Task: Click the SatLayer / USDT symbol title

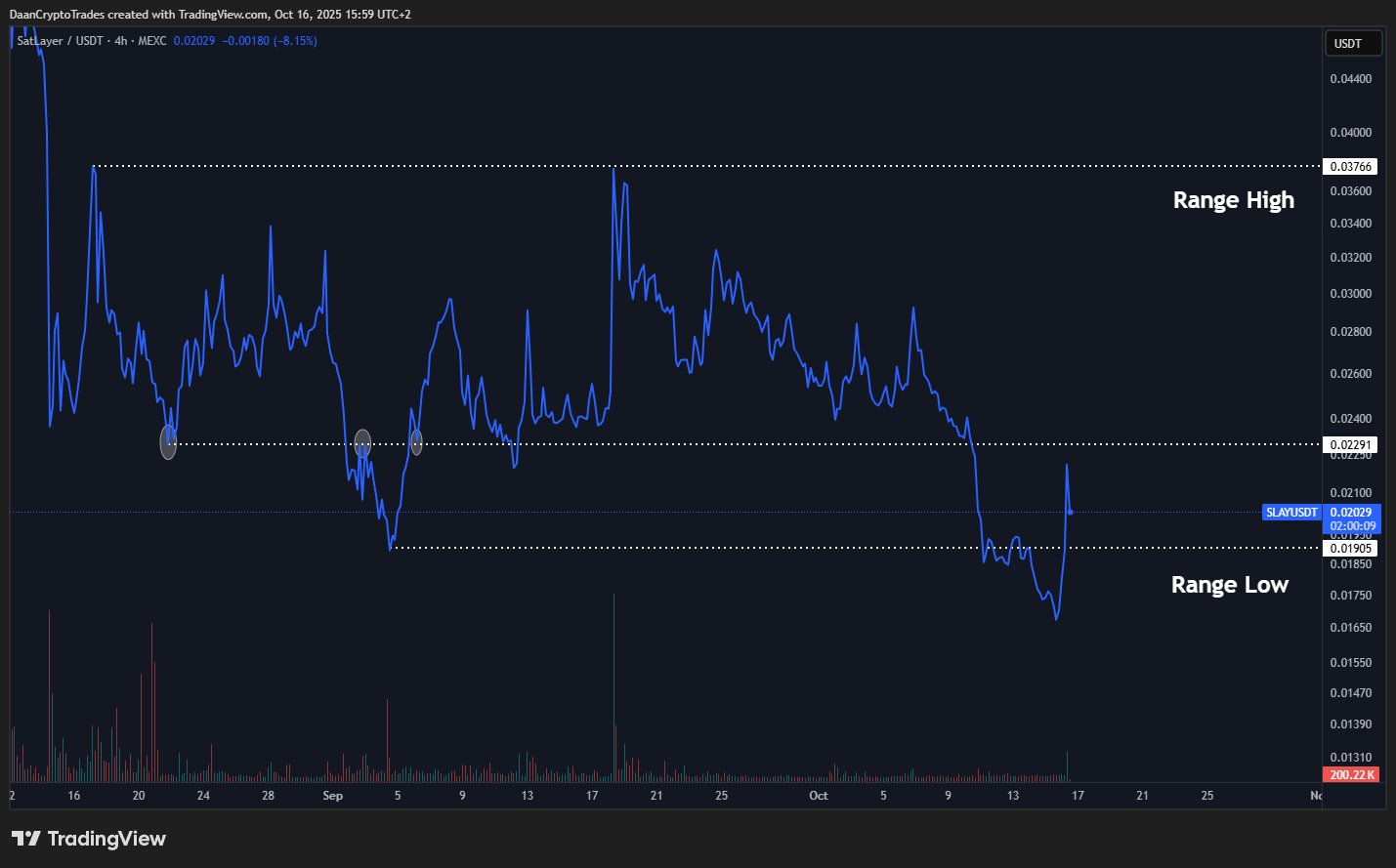Action: pyautogui.click(x=60, y=41)
